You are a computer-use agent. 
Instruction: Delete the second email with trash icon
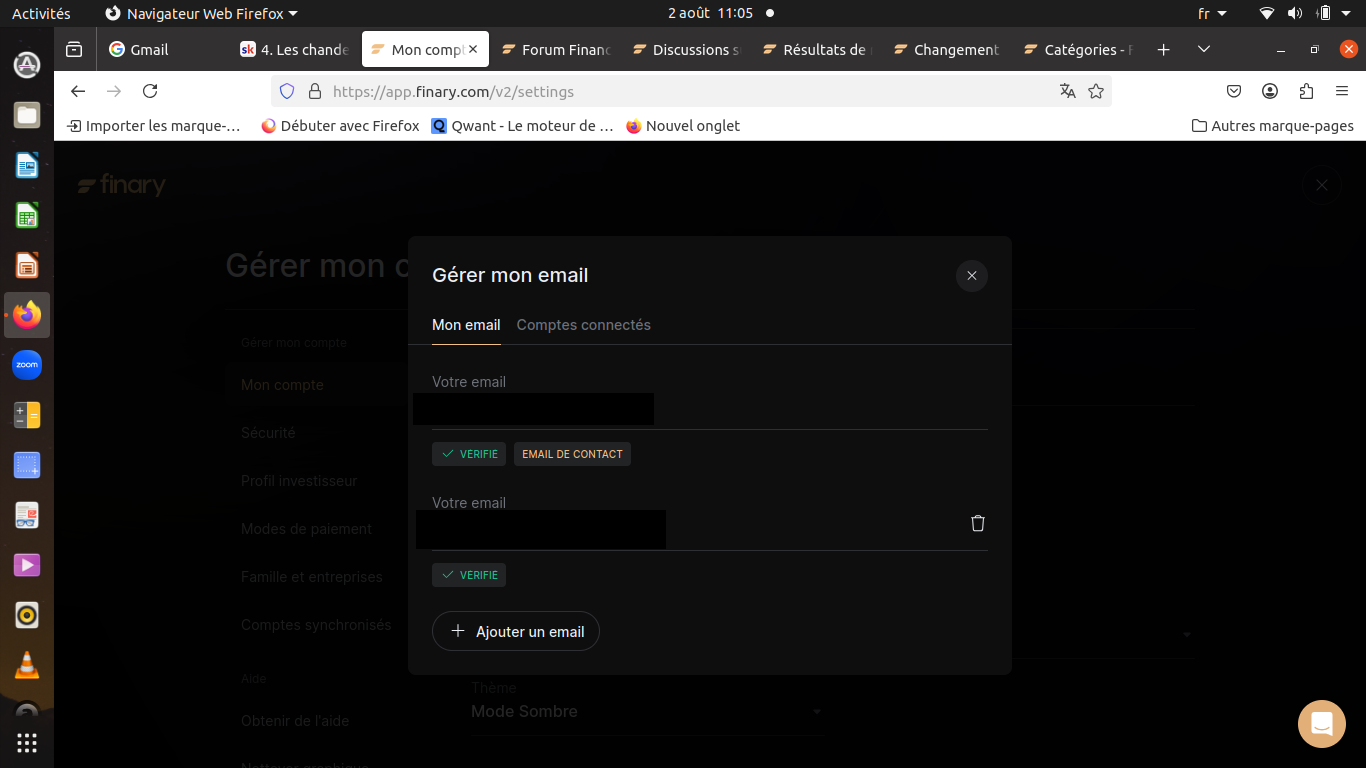pos(978,523)
